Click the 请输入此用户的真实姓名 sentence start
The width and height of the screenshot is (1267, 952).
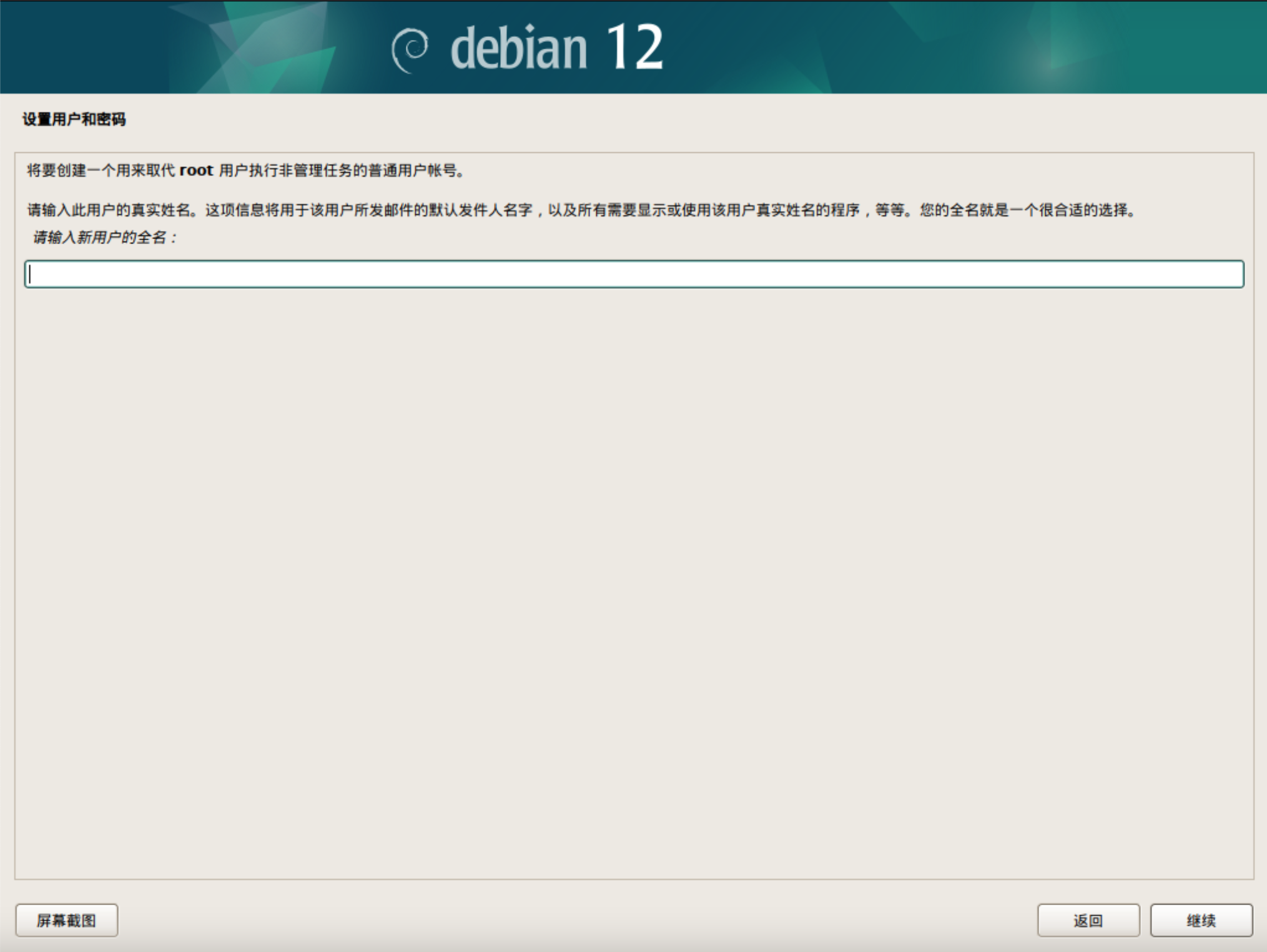pyautogui.click(x=109, y=210)
